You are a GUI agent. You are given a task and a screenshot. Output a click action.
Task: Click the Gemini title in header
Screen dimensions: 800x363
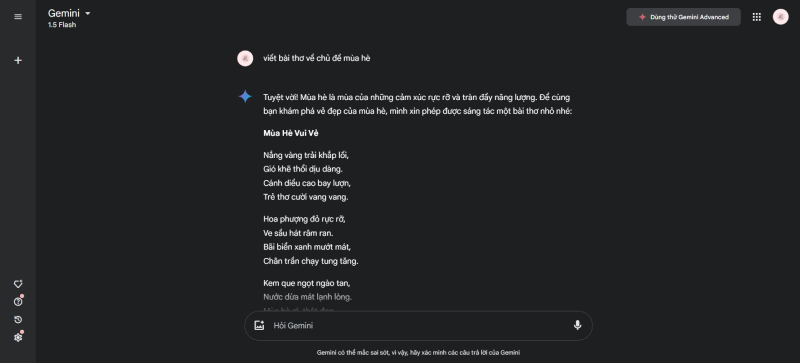(64, 13)
